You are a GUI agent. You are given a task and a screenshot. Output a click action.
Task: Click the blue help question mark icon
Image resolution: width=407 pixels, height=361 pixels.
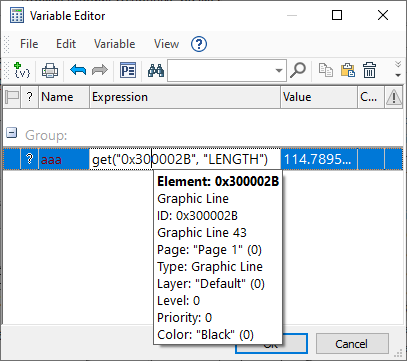pos(199,44)
